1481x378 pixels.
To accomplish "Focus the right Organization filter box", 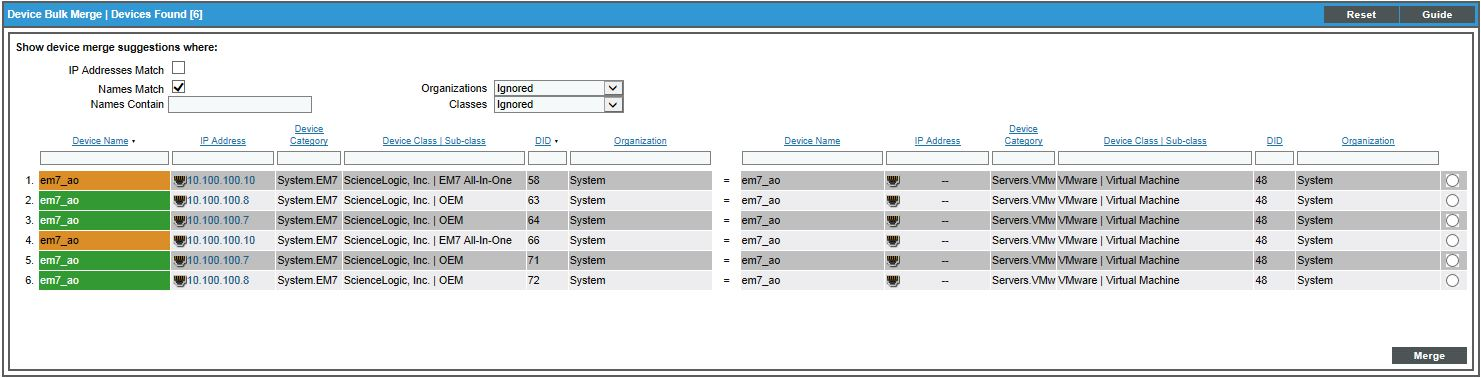I will (1368, 158).
